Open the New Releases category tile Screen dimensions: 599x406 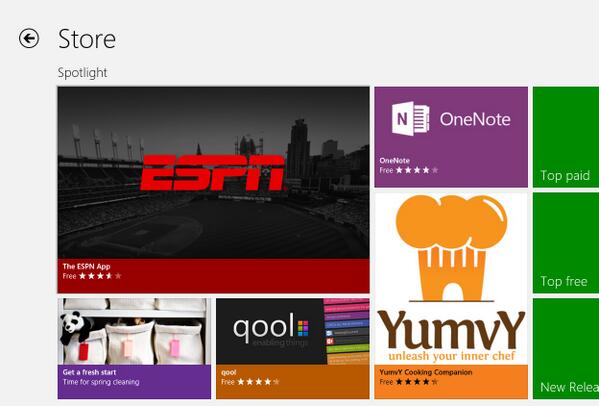point(566,349)
